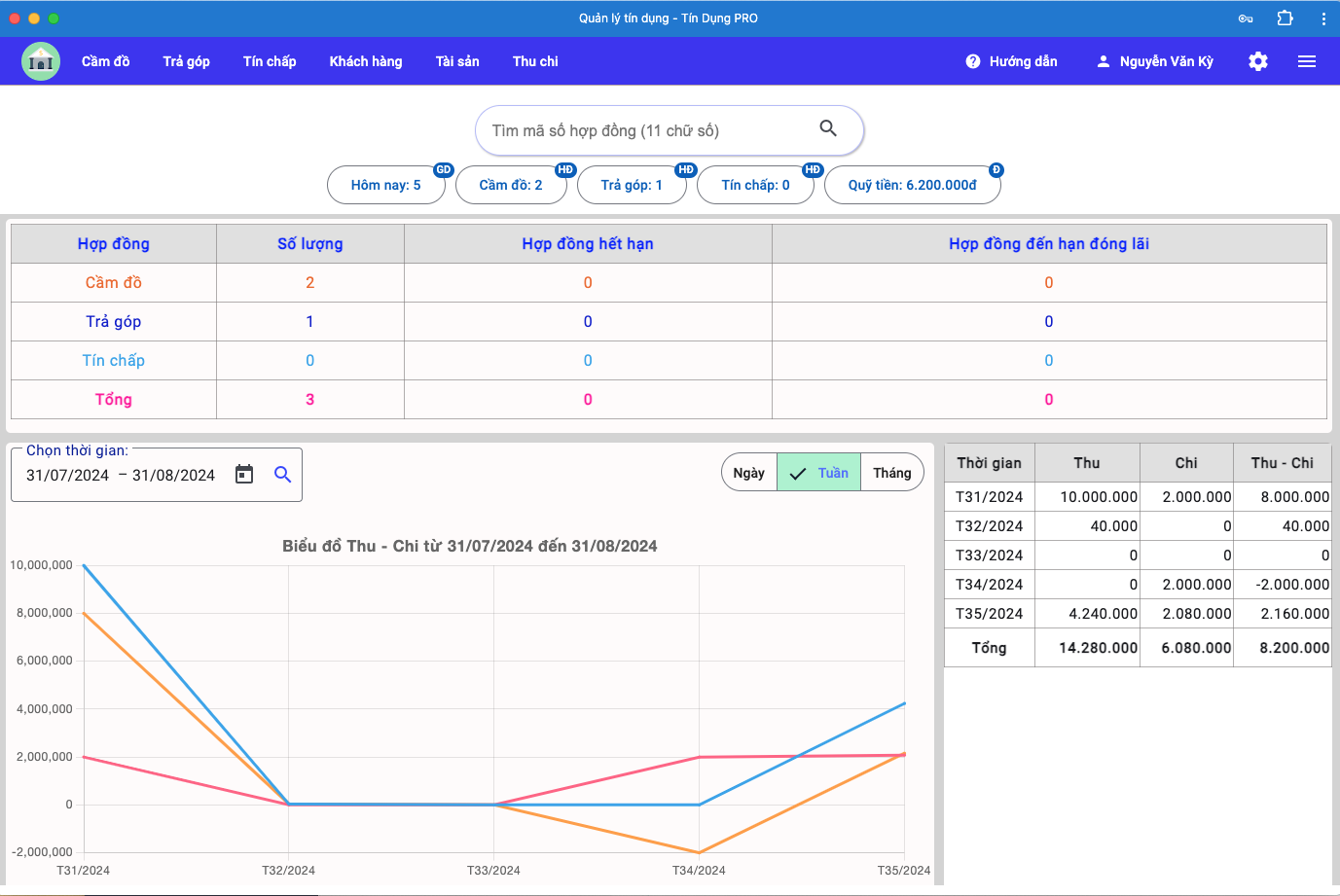Screen dimensions: 1340x896
Task: Open the Trả góp menu
Action: [x=187, y=61]
